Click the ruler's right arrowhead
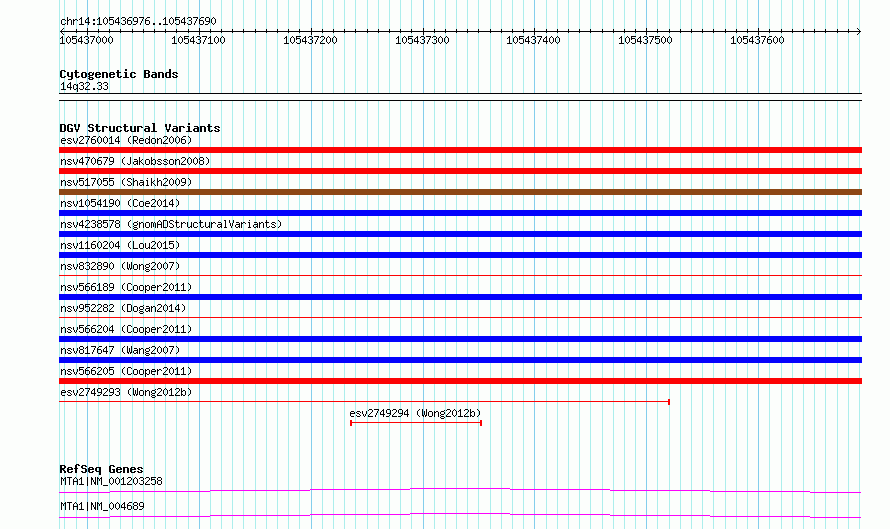 (x=859, y=31)
